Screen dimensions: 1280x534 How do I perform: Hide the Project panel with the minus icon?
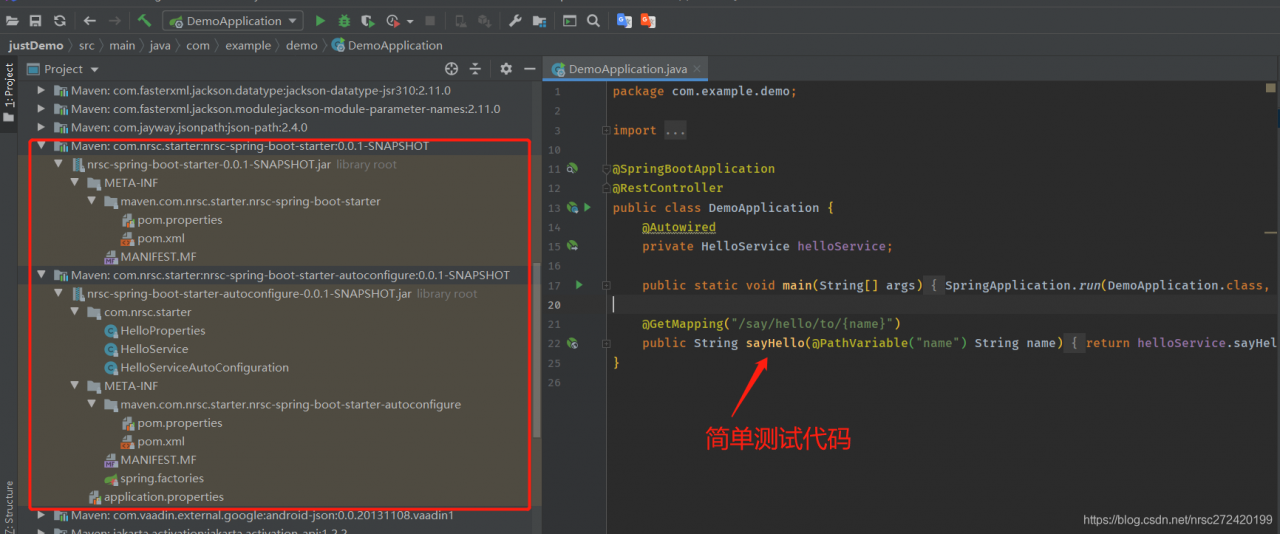click(x=530, y=69)
